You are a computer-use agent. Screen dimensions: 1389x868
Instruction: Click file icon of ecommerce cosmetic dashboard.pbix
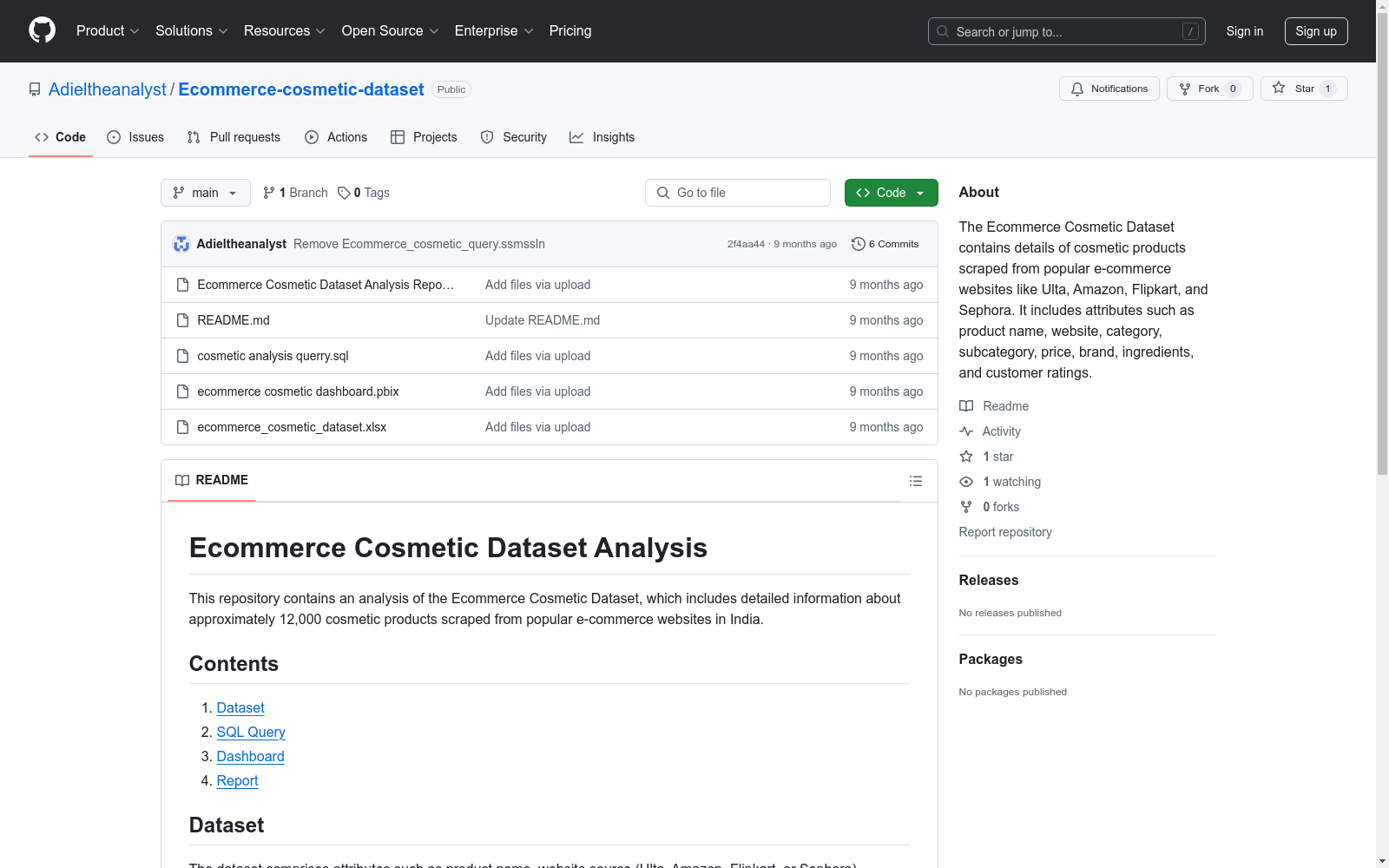tap(182, 391)
